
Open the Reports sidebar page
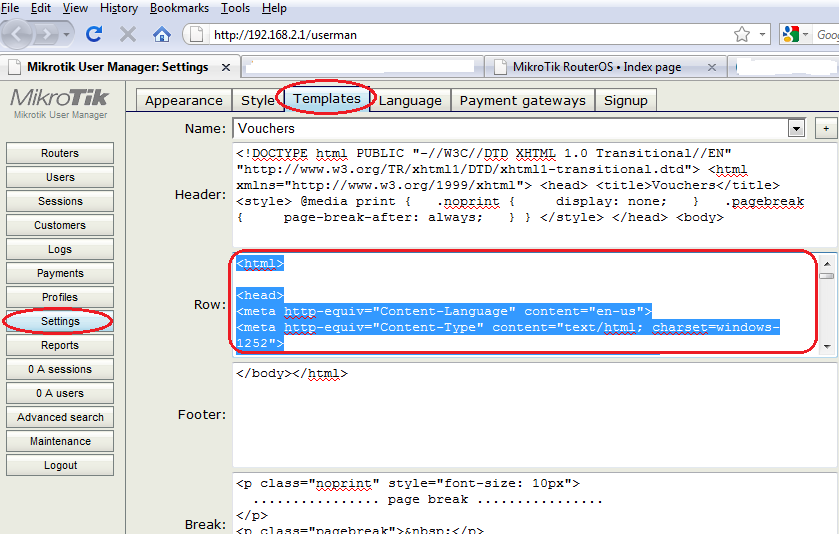(x=60, y=345)
